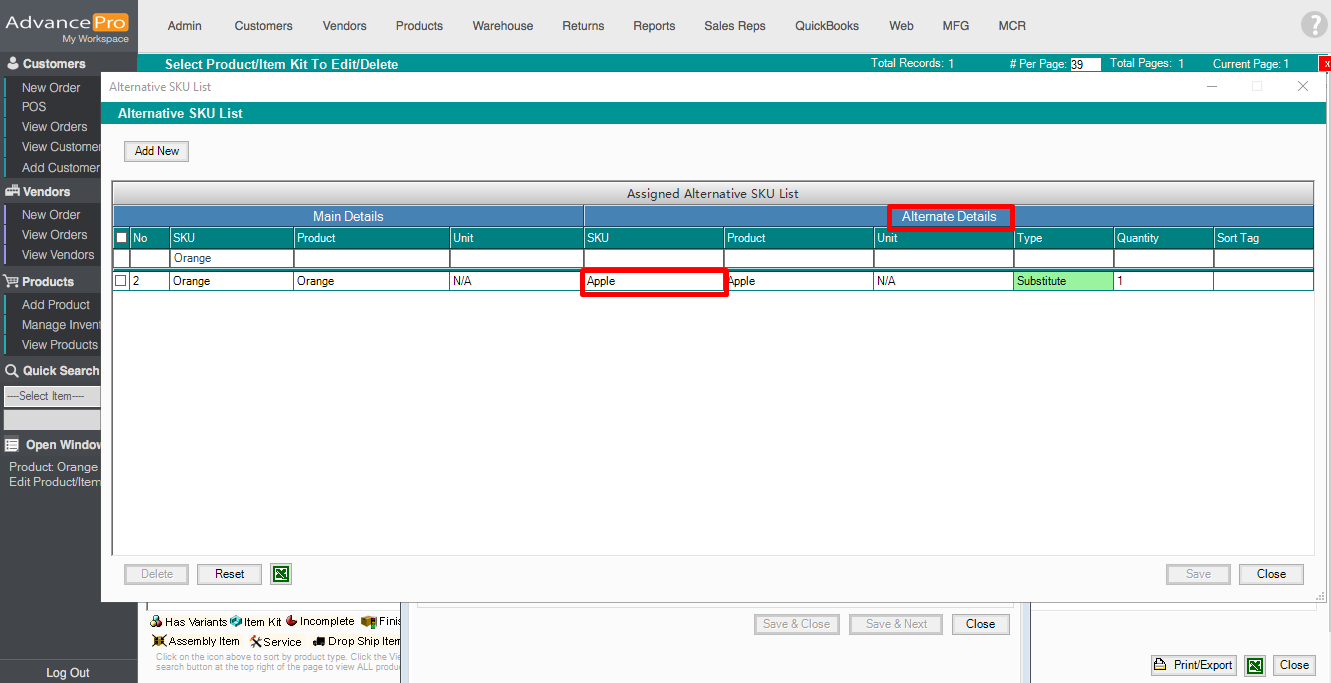
Task: Click Log Out in the sidebar
Action: pos(67,673)
